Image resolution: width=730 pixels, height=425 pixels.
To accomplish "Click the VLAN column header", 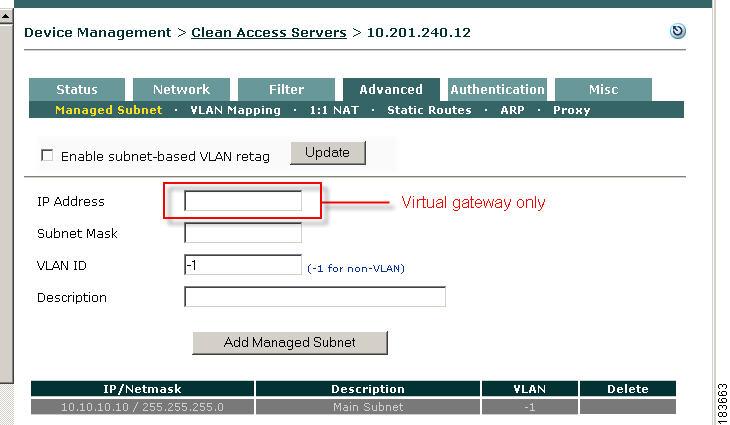I will click(530, 389).
